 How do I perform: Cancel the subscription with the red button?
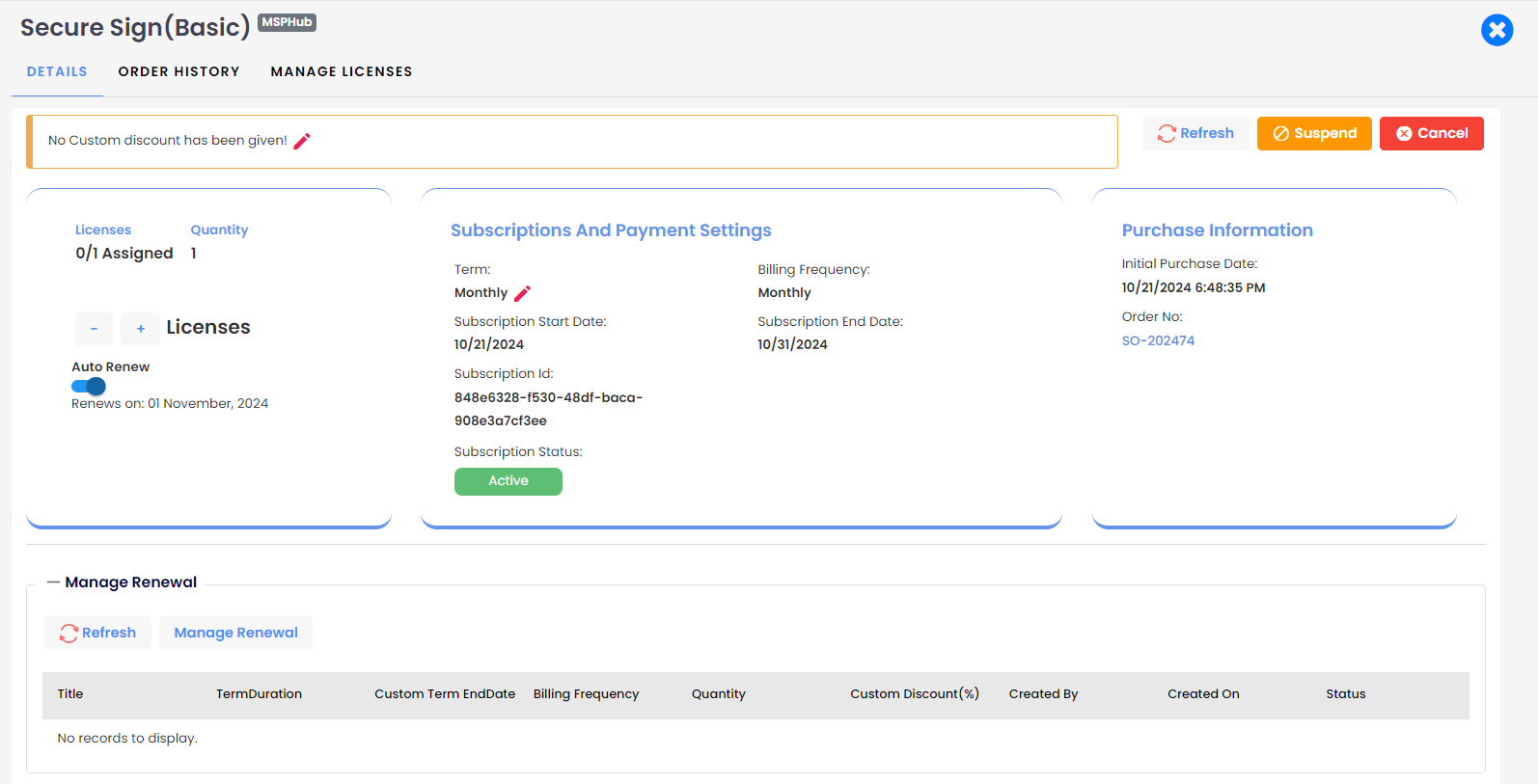point(1432,133)
